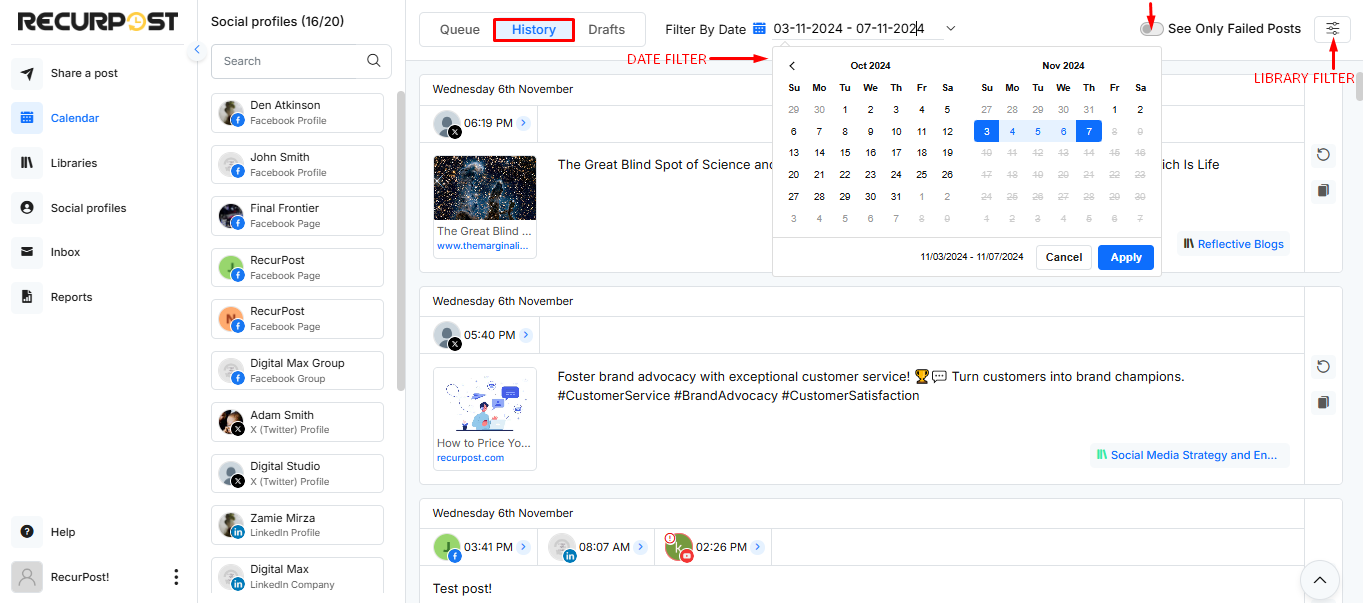This screenshot has width=1363, height=603.
Task: Click Apply in the date picker
Action: pos(1126,257)
